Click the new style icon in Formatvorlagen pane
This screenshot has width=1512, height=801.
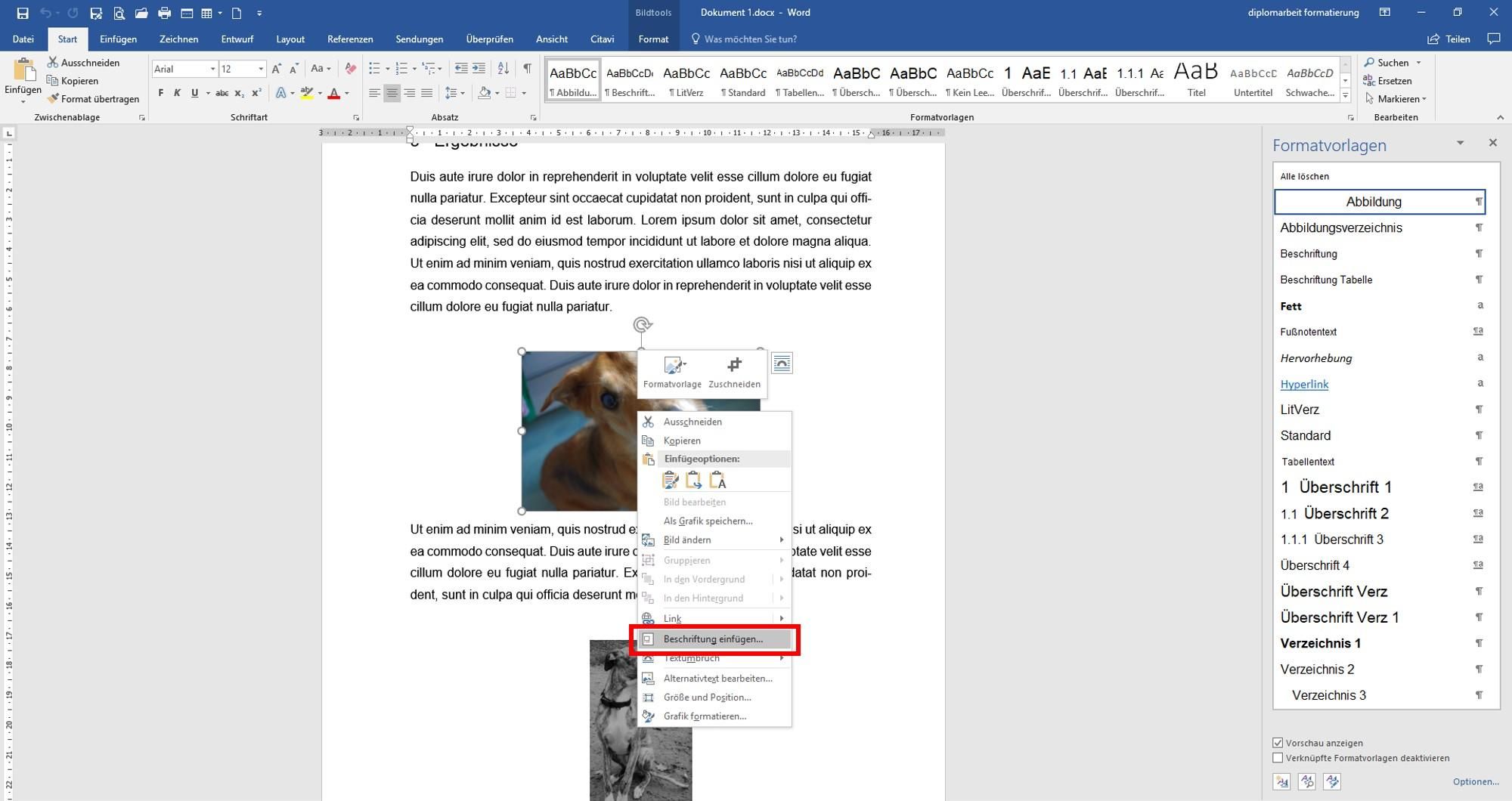(1281, 781)
